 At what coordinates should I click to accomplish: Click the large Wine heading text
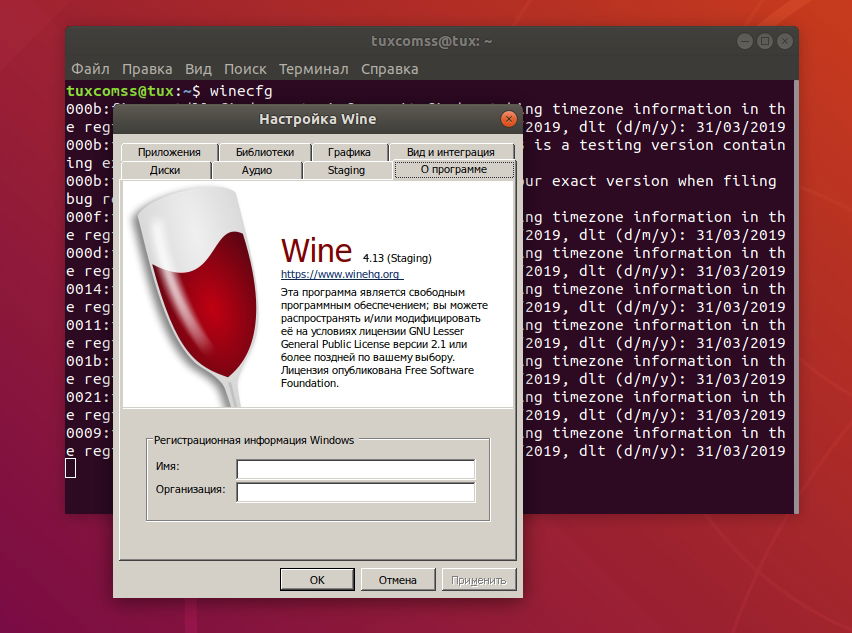(x=316, y=250)
